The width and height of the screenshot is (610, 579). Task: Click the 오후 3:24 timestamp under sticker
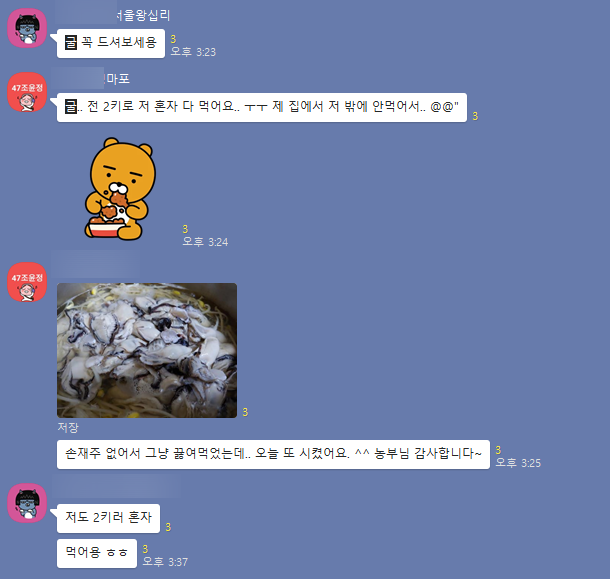coord(205,242)
